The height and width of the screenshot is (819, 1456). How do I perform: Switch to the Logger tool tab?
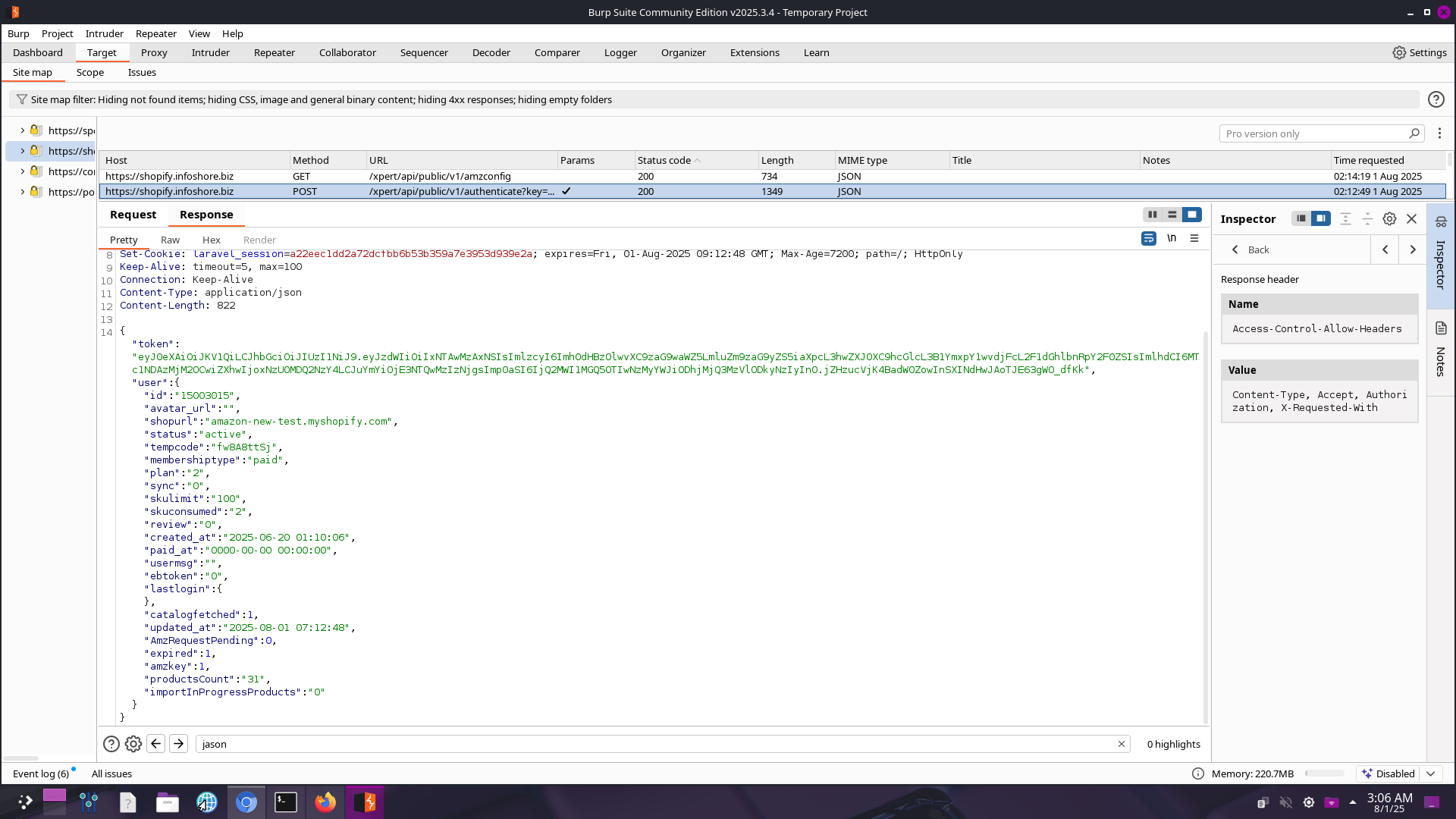coord(620,52)
